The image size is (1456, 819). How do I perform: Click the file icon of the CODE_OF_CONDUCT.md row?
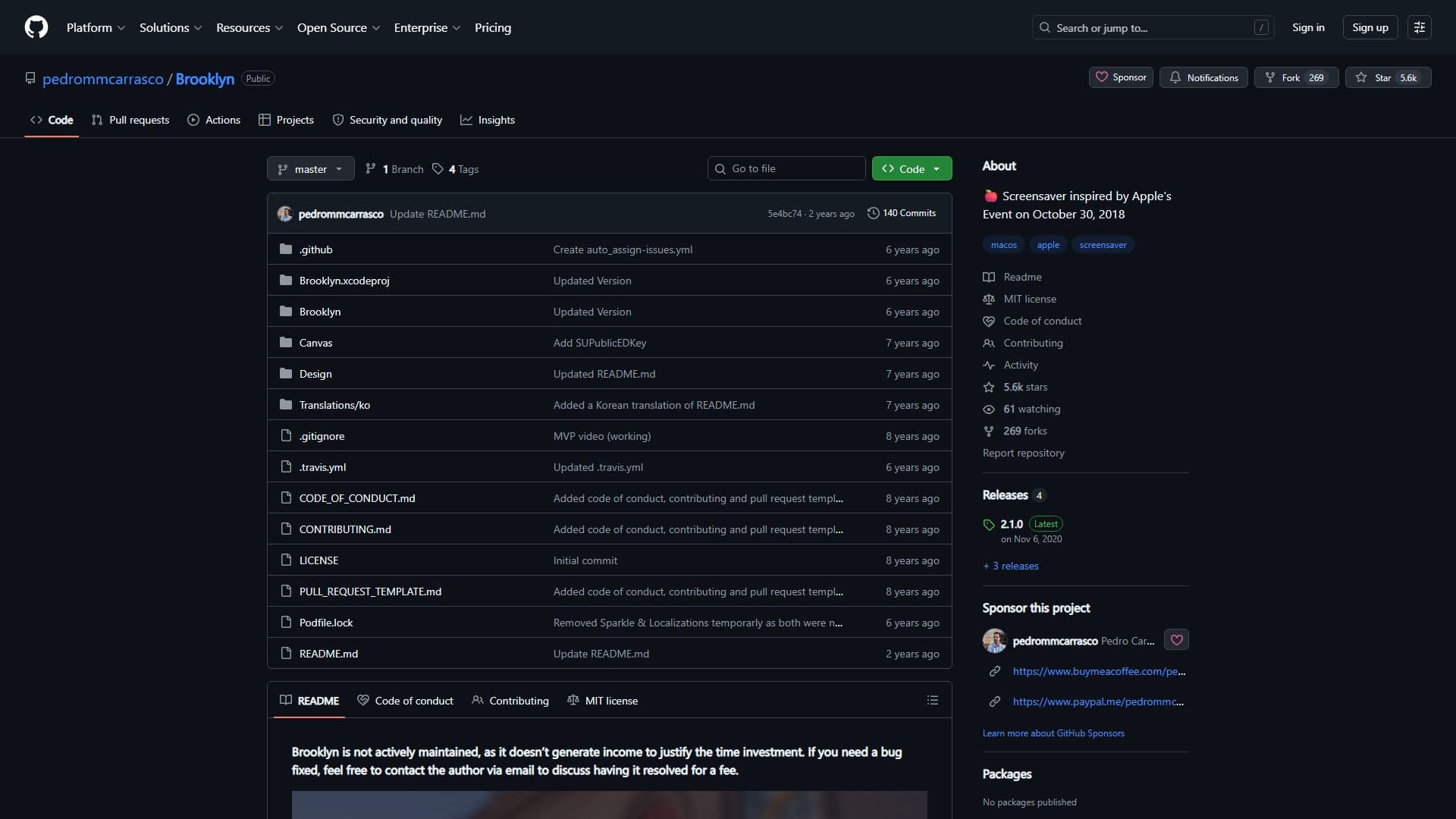pyautogui.click(x=286, y=498)
